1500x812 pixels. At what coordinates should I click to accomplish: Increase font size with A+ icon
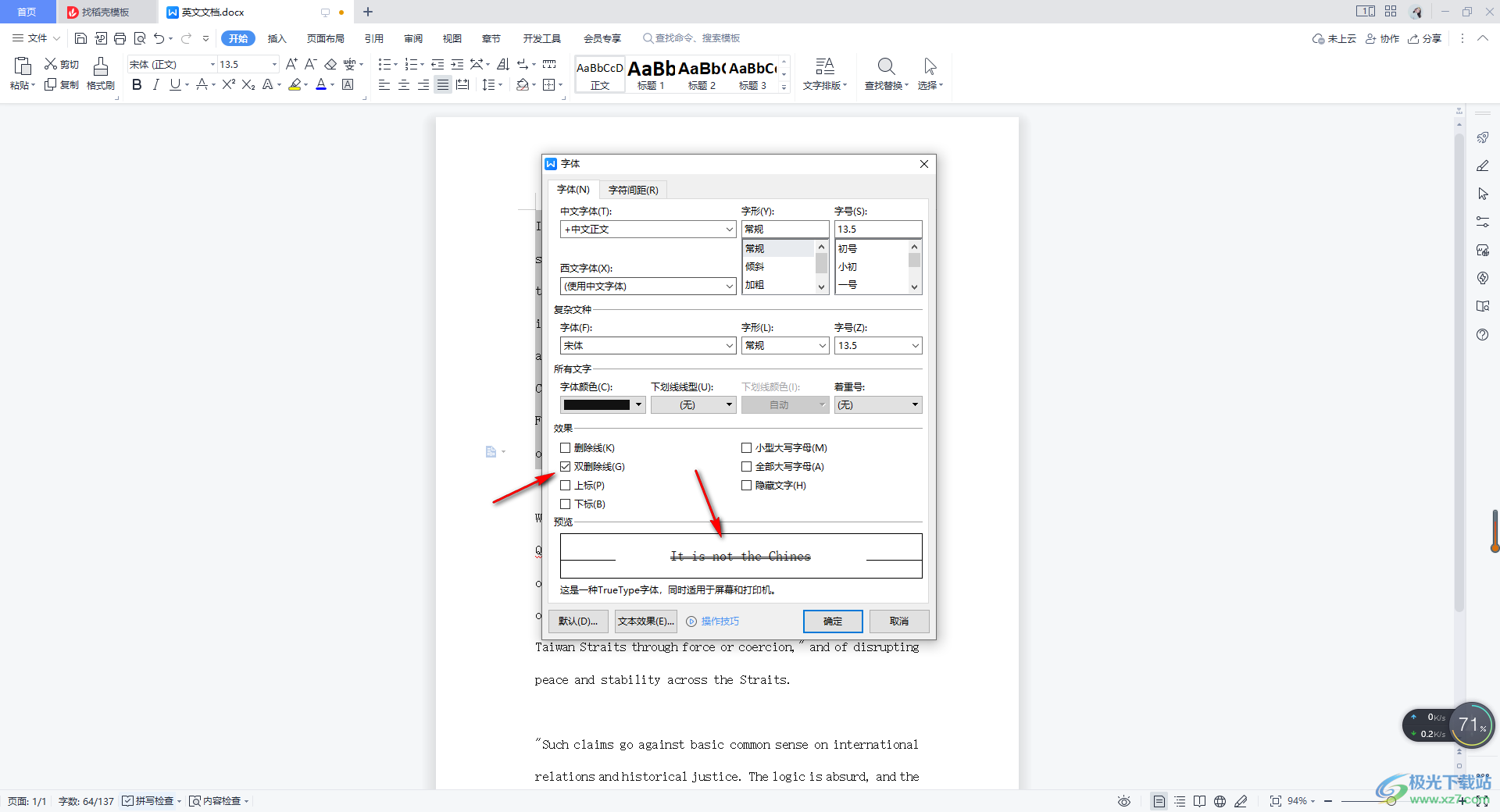[291, 64]
